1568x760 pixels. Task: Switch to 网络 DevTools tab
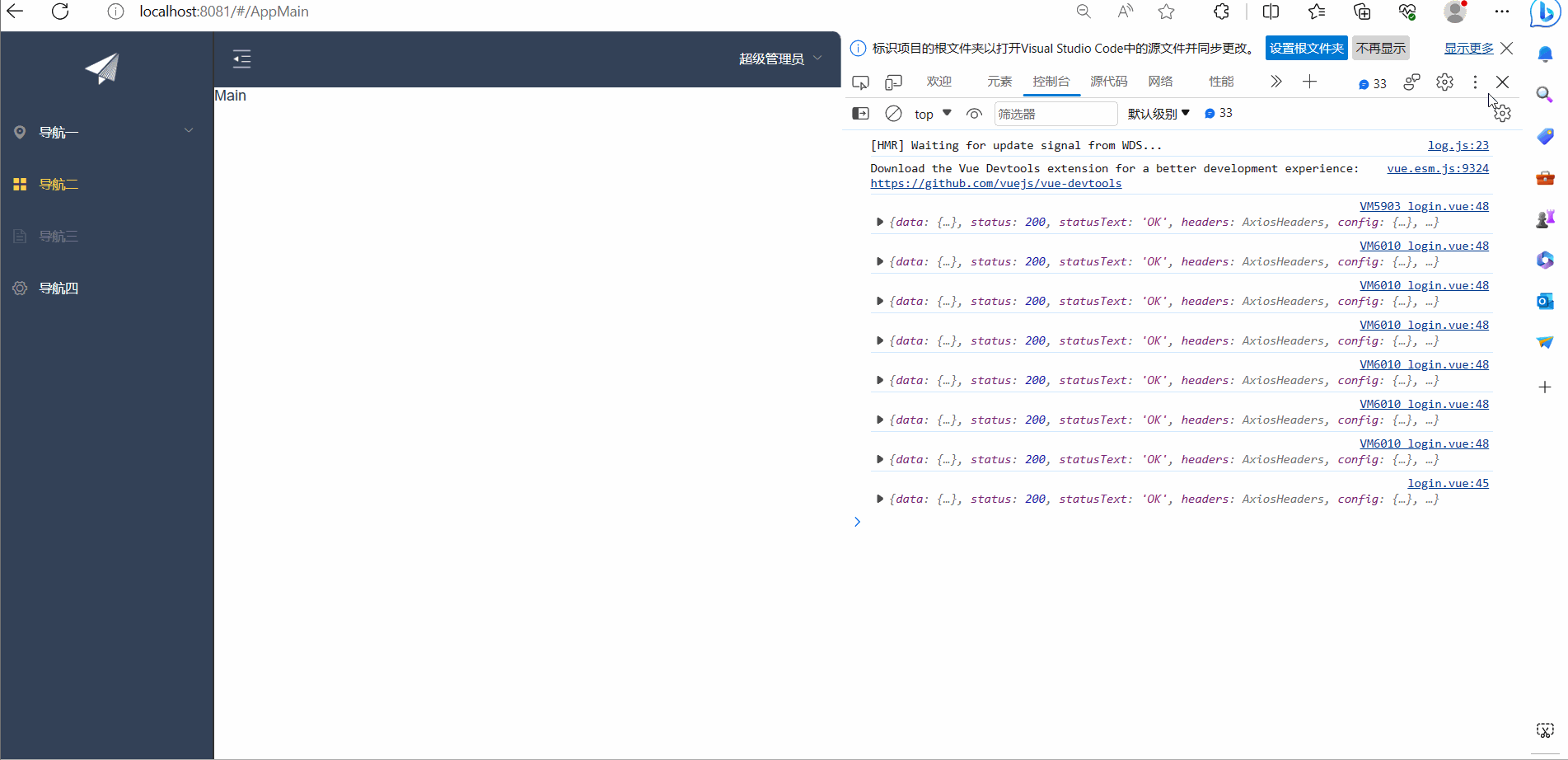(x=1160, y=82)
